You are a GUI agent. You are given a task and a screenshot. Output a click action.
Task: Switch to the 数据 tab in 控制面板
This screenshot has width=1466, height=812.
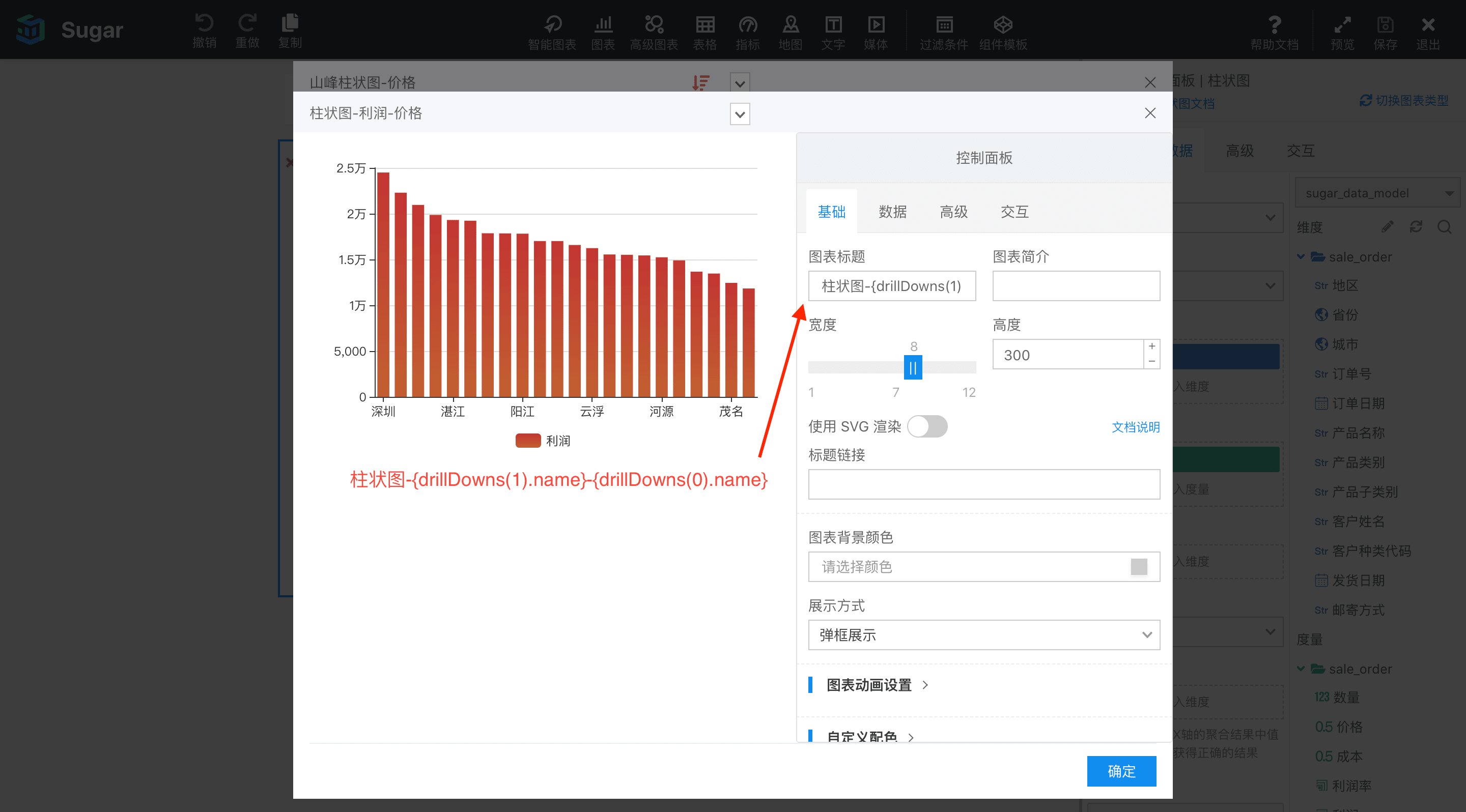tap(892, 212)
